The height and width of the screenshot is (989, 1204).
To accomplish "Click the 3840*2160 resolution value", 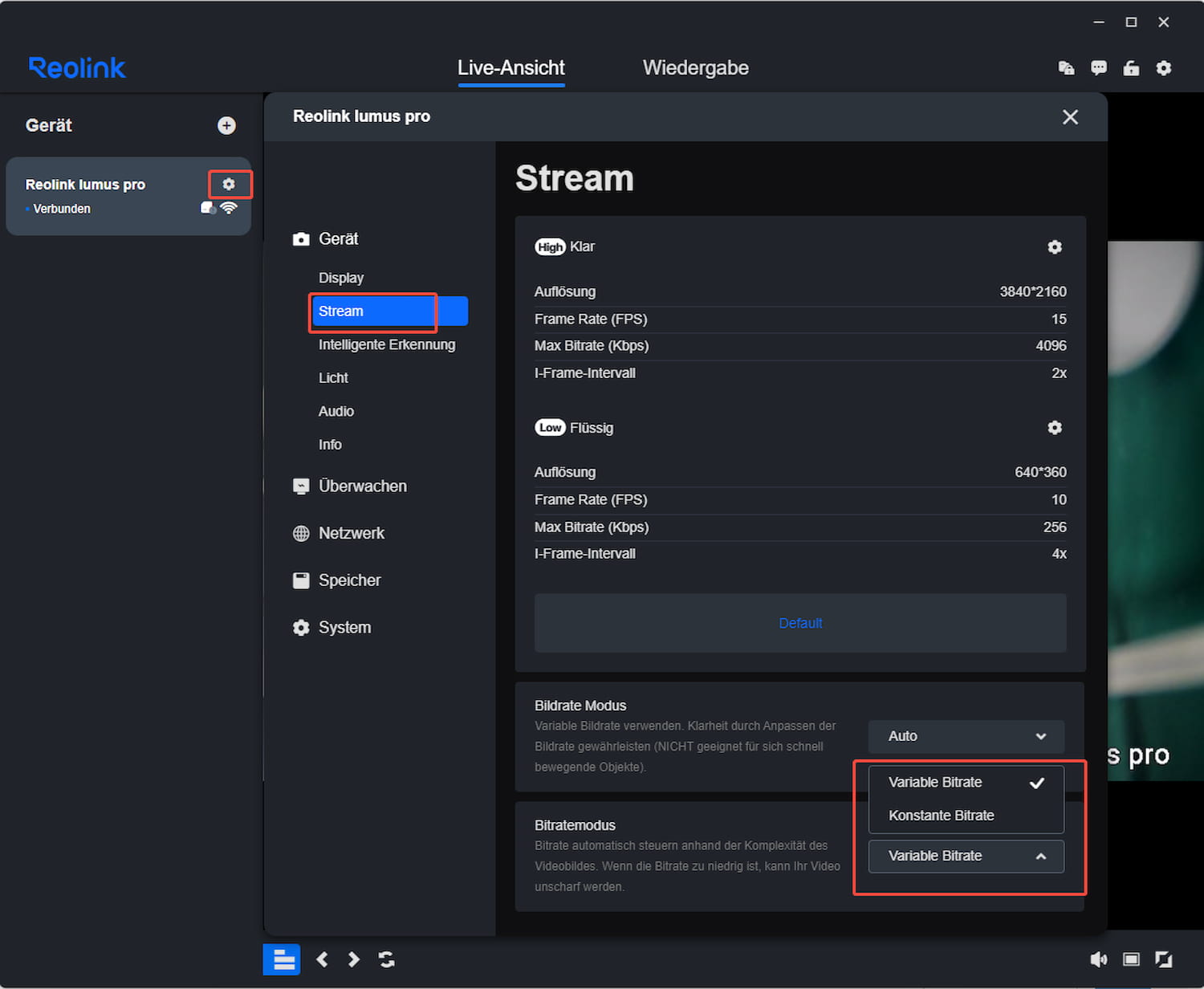I will (1033, 292).
